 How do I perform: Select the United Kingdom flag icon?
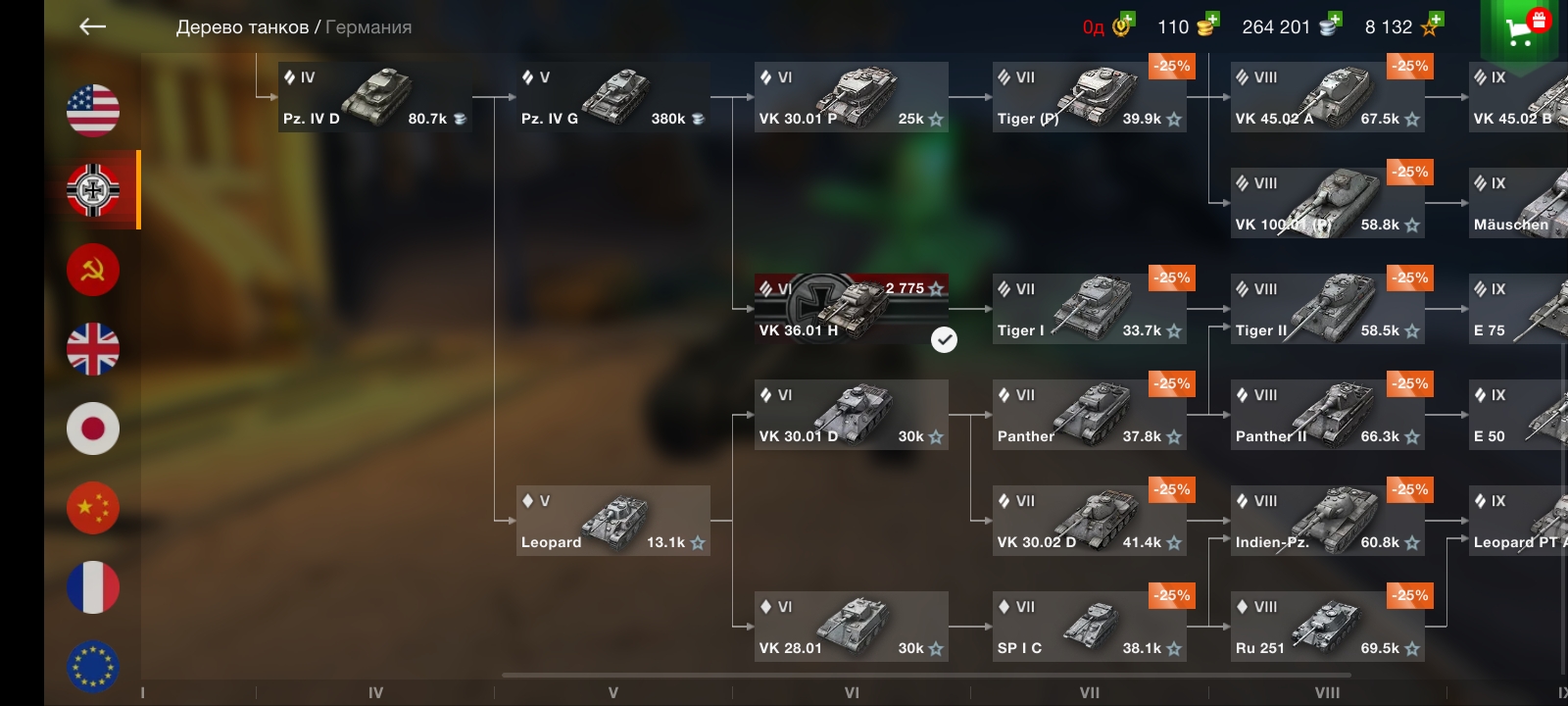coord(93,349)
